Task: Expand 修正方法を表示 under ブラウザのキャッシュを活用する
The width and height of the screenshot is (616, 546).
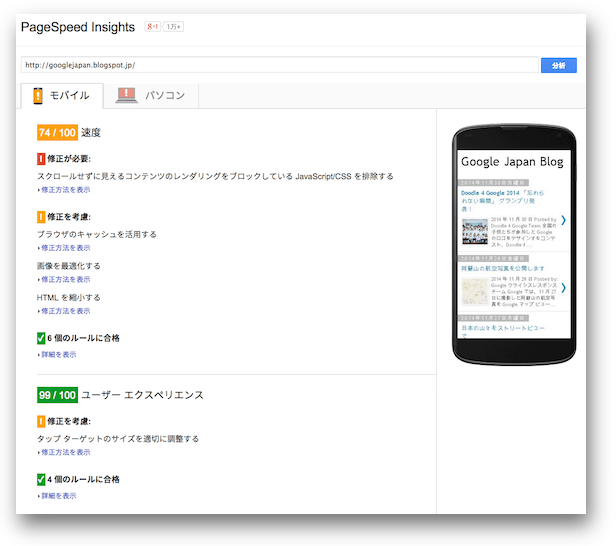Action: [x=64, y=248]
